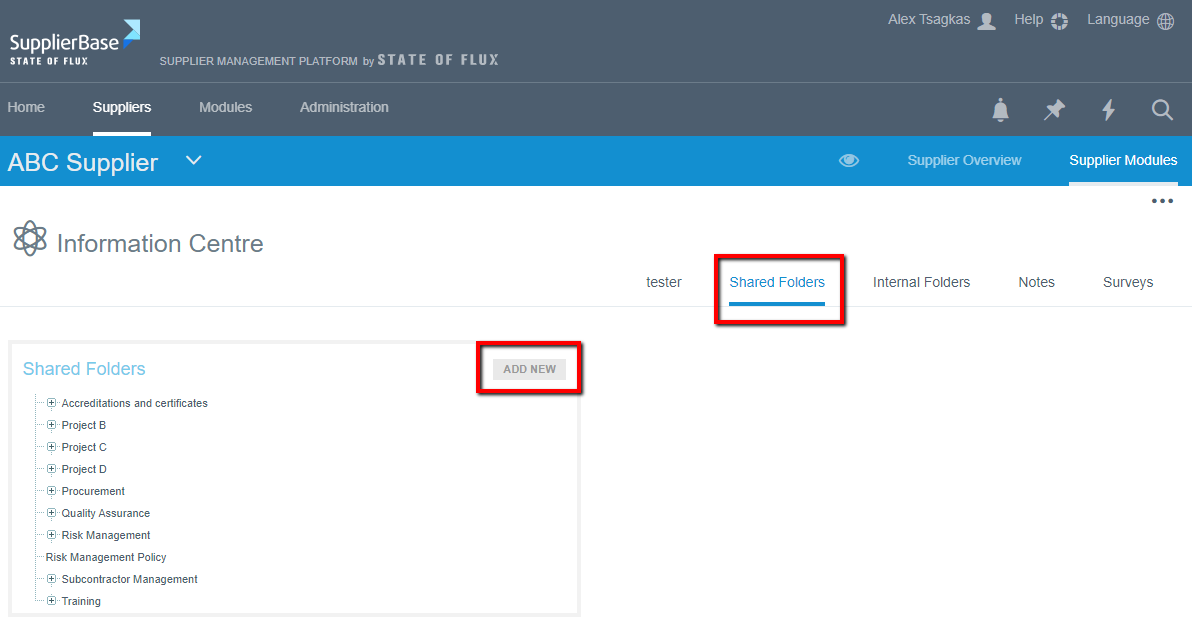Open the notifications bell icon

click(x=1000, y=110)
